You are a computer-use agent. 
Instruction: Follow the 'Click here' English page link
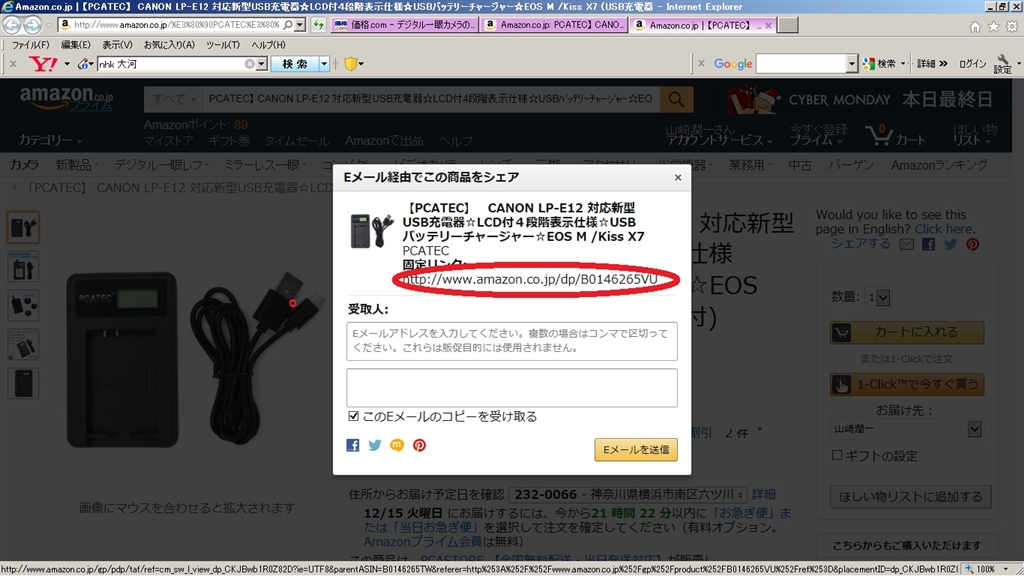click(x=943, y=229)
